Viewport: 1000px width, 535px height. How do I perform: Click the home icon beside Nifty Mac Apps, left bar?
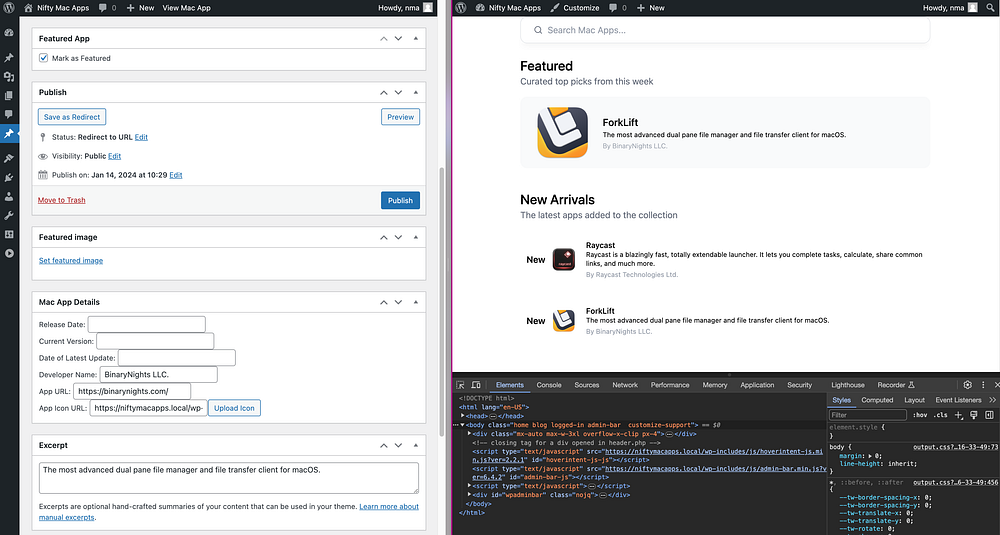[x=28, y=8]
